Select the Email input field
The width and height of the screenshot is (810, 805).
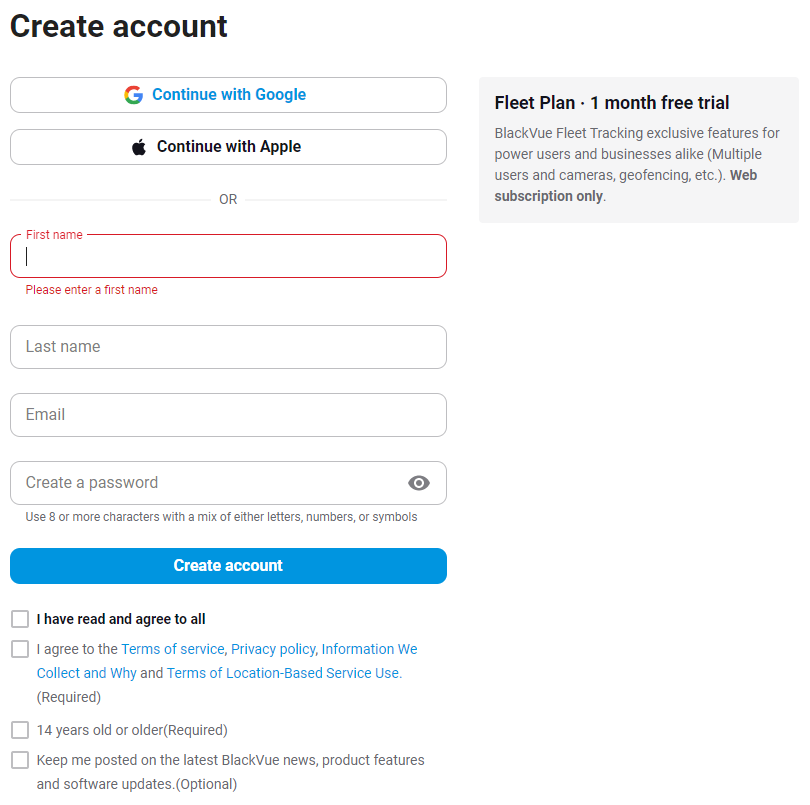(228, 415)
